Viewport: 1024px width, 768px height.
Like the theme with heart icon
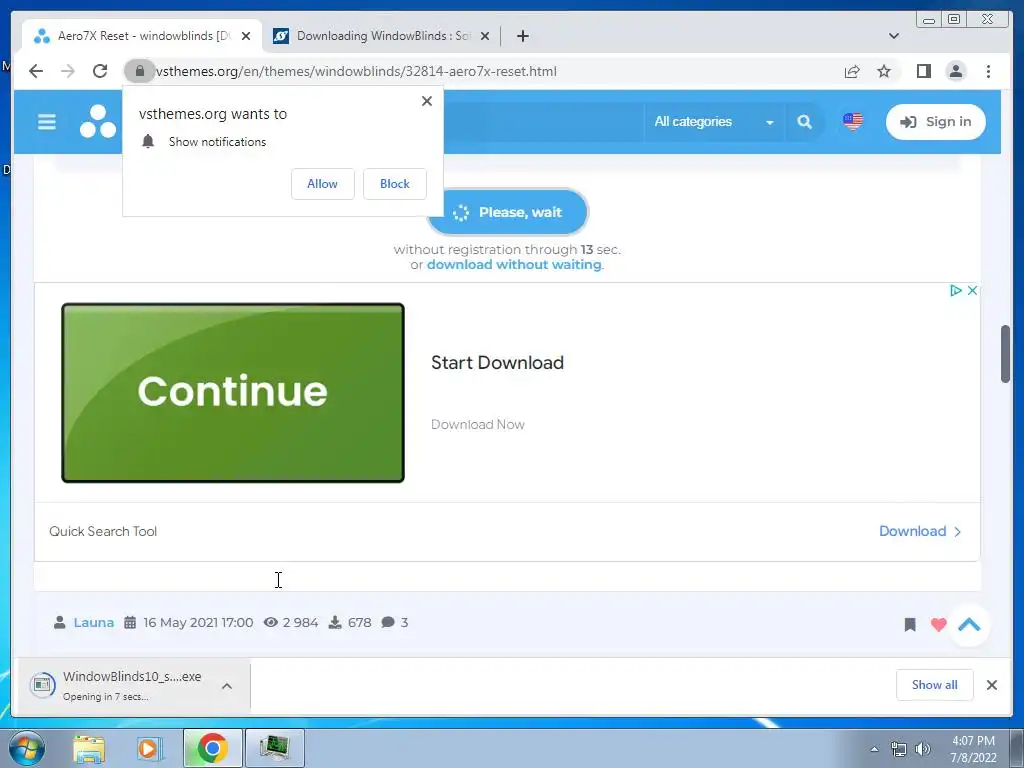[938, 625]
